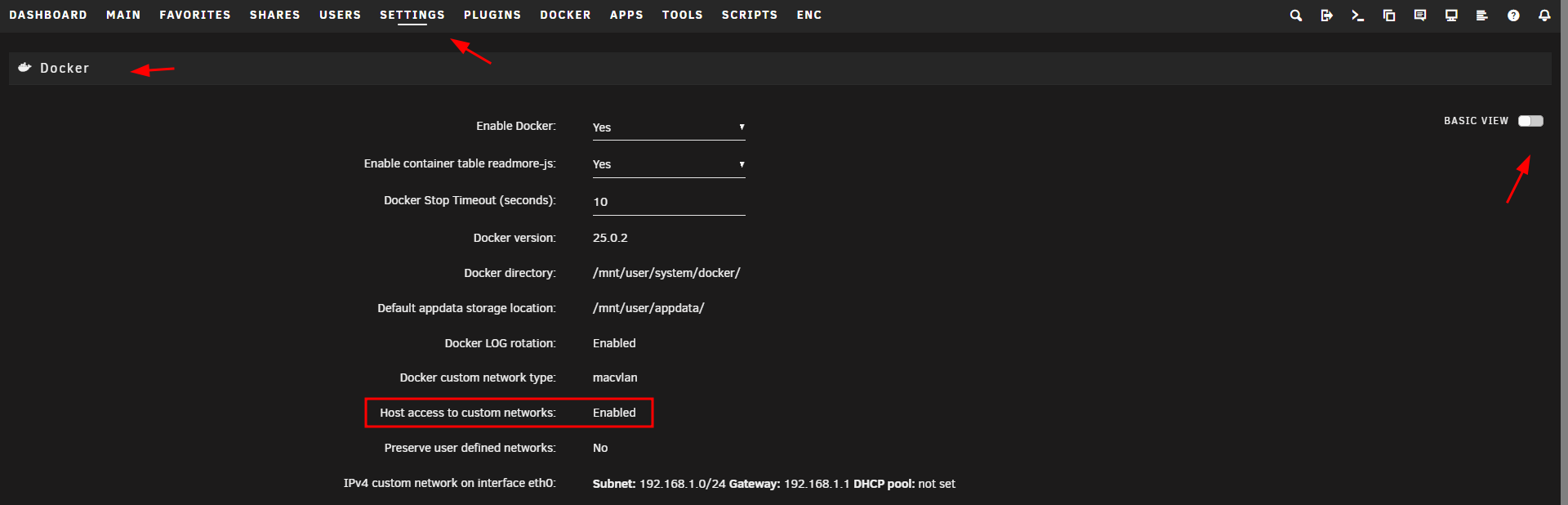Click the macvlan network type value

(615, 378)
